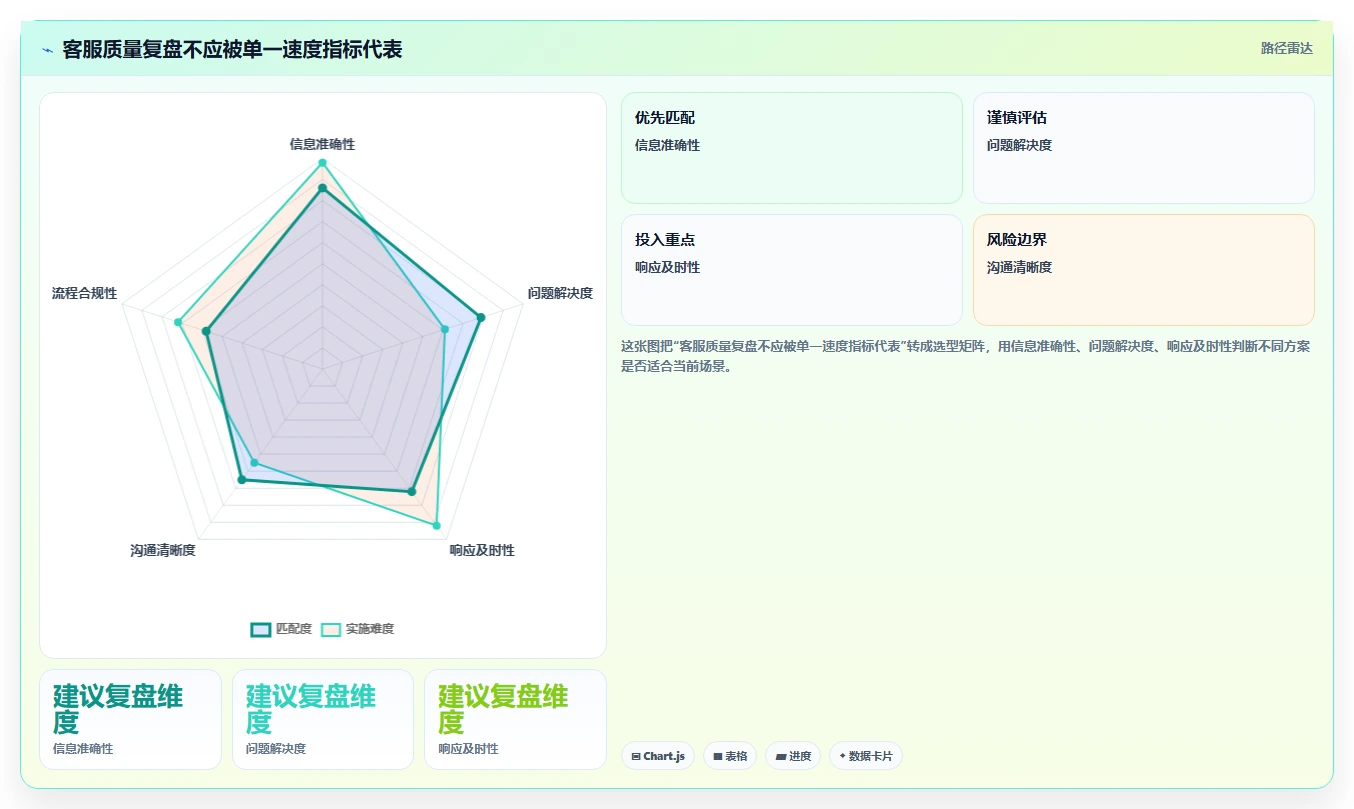Click 匹配度 data point on 问题解决度 axis
The width and height of the screenshot is (1354, 809).
480,318
